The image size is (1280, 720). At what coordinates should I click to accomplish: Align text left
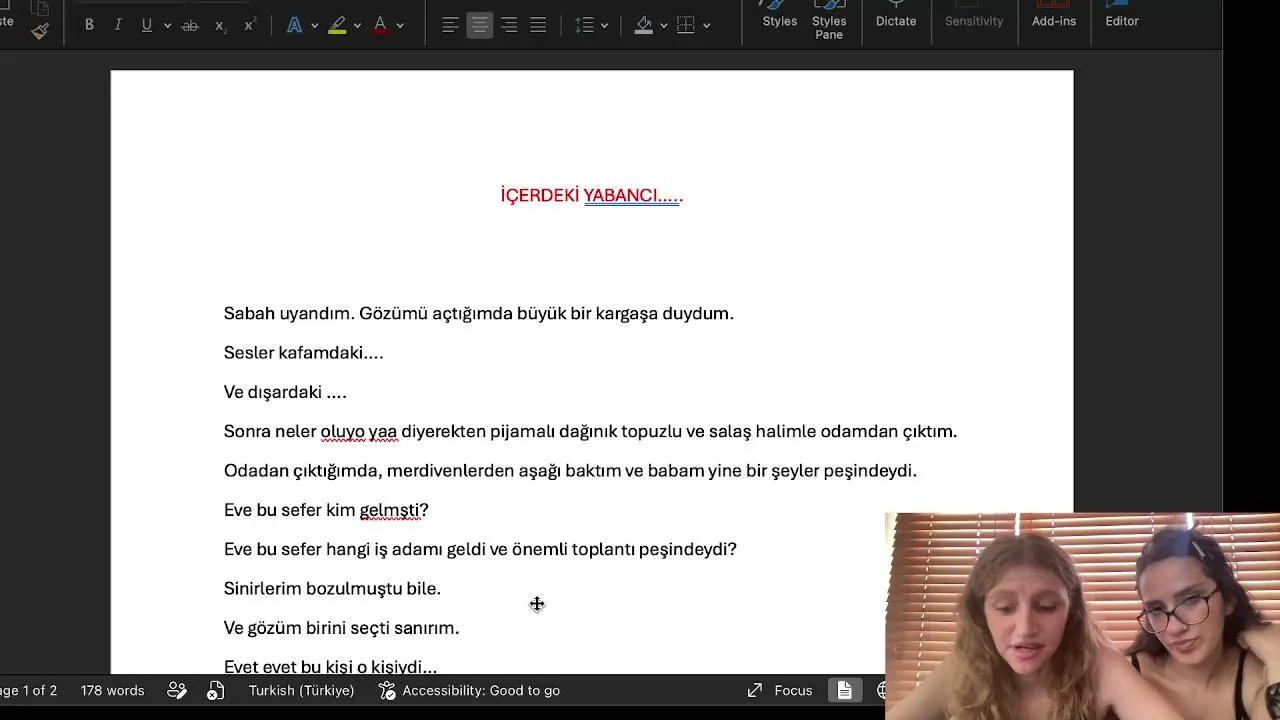coord(451,25)
